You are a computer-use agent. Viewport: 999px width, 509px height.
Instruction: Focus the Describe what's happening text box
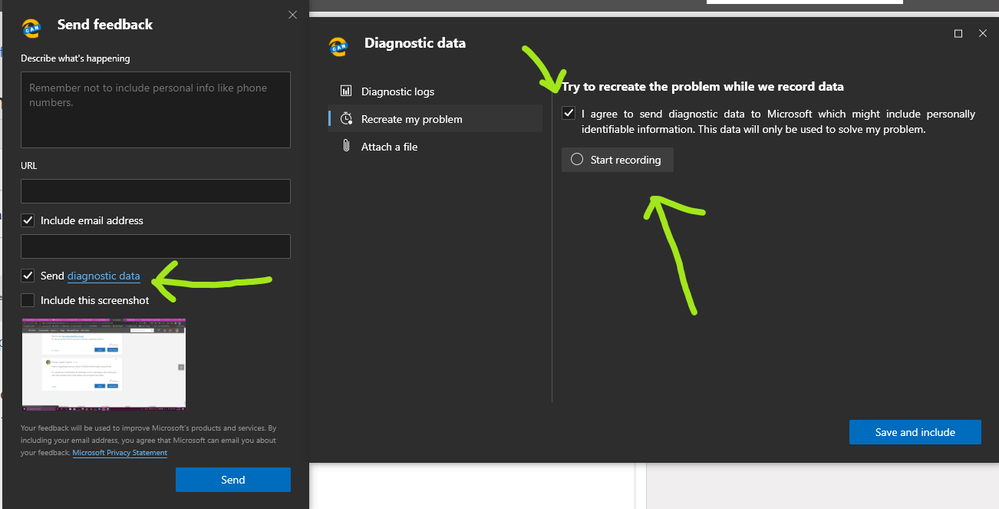155,110
